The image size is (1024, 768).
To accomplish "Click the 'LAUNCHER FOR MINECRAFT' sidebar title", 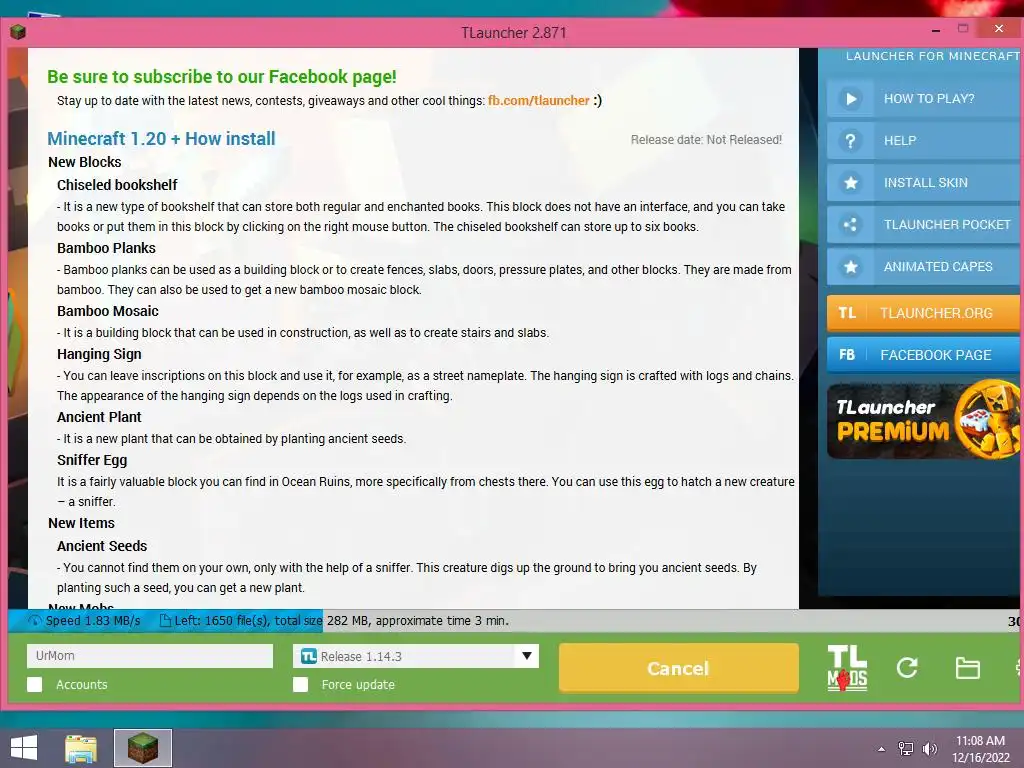I will 933,56.
